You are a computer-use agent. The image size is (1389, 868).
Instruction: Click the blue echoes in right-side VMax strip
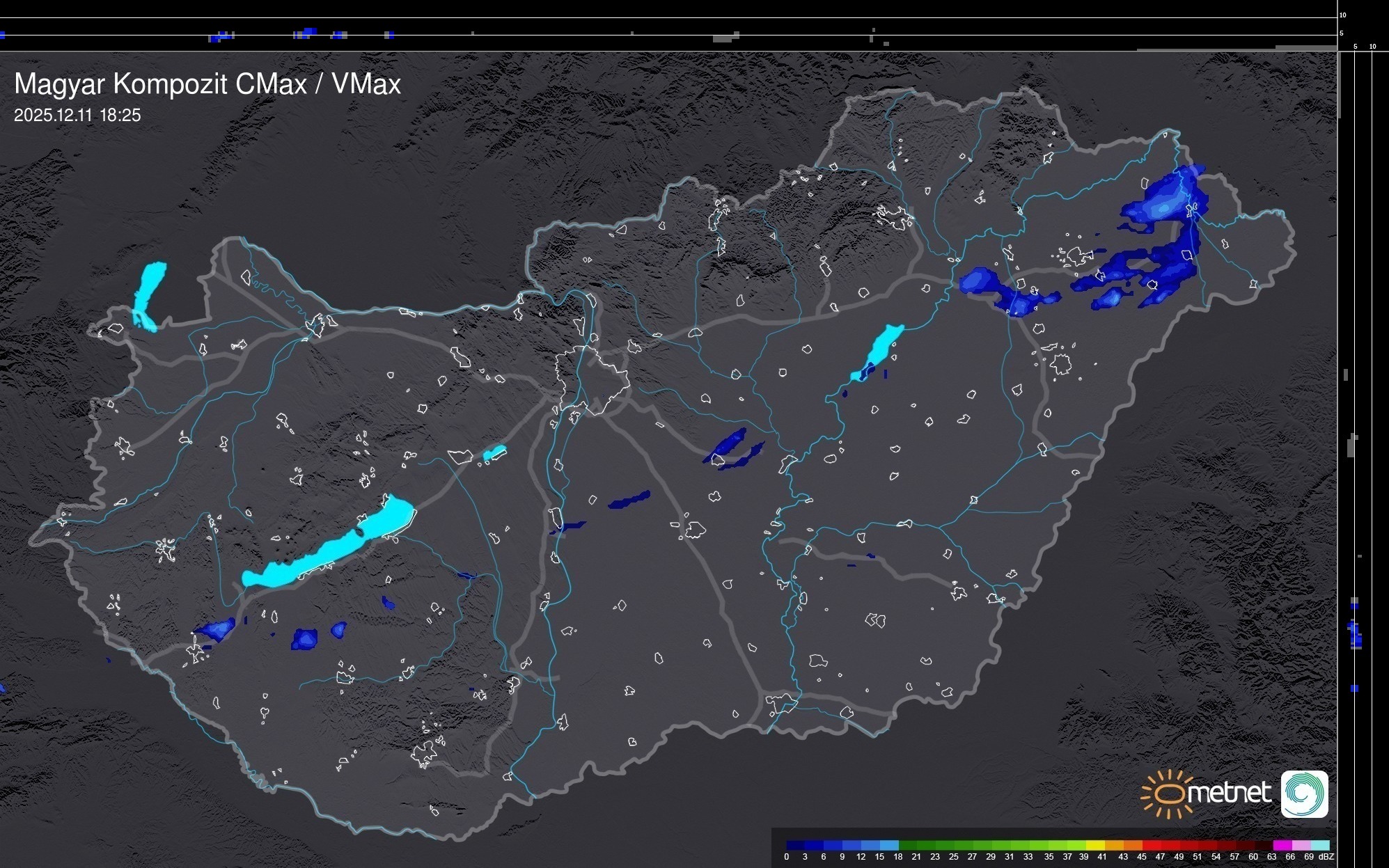[x=1355, y=634]
